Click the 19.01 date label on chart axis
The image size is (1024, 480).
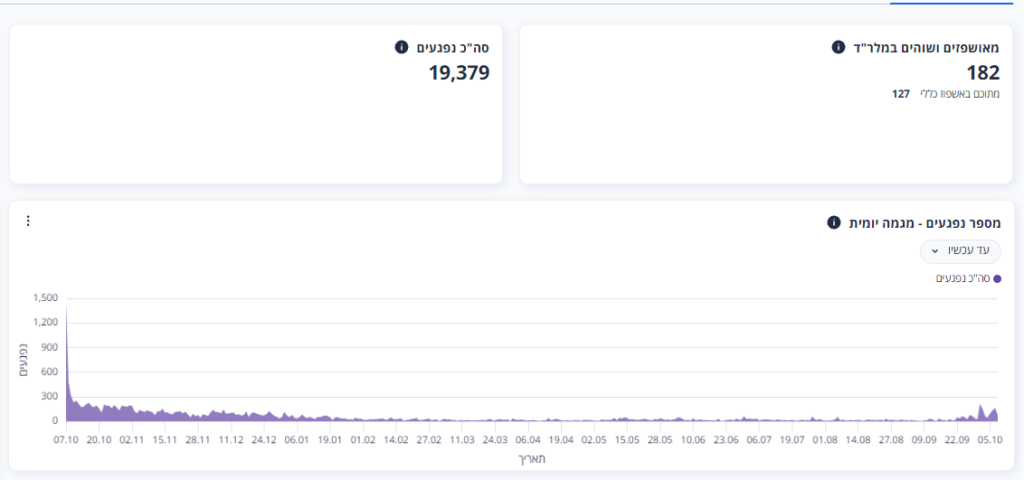click(330, 440)
